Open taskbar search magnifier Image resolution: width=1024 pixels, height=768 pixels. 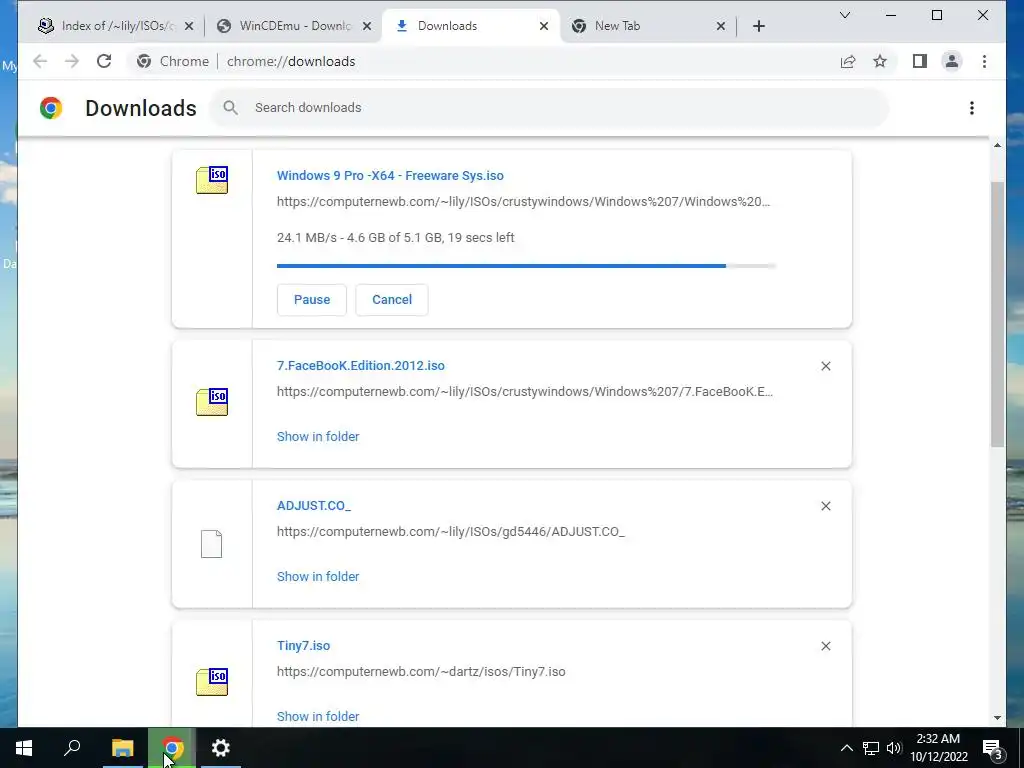[x=72, y=748]
